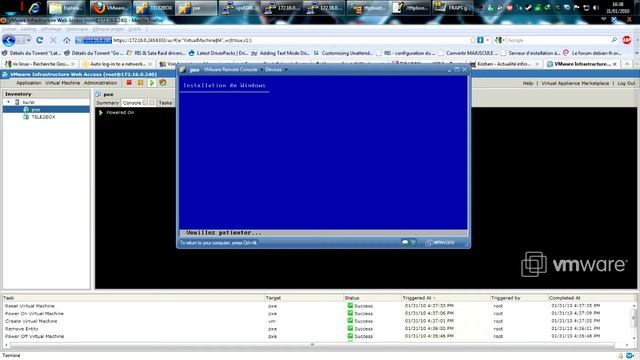Screen dimensions: 640x360
Task: Click 'Create Virtual Machine' task row
Action: tap(317, 321)
